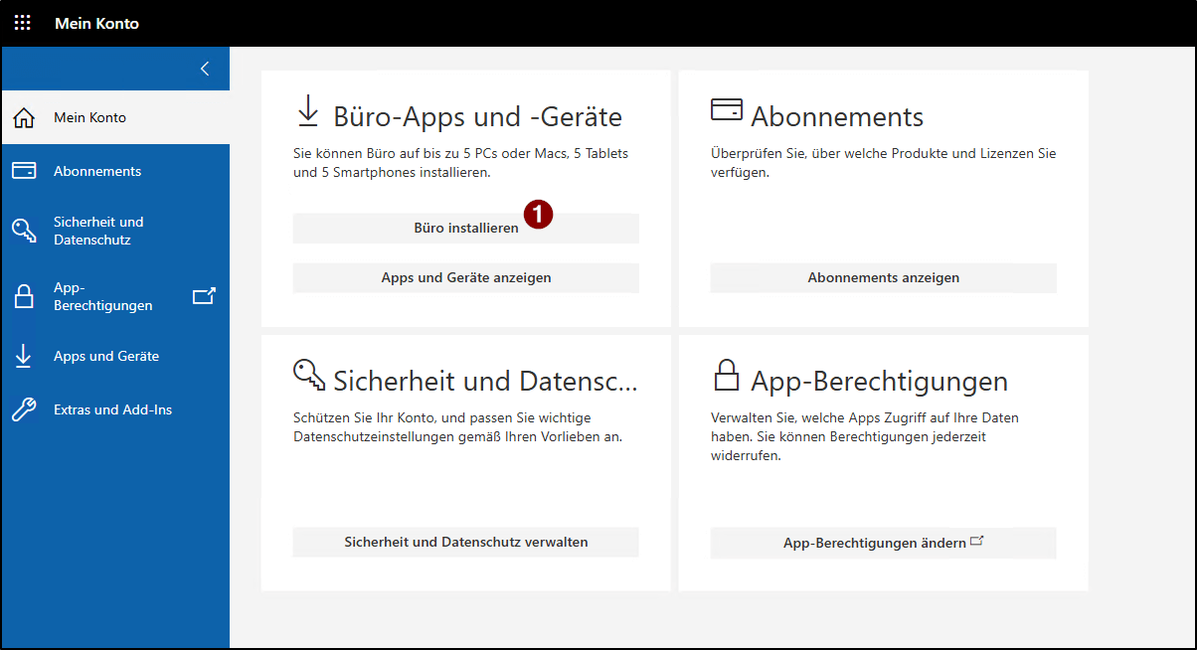Viewport: 1197px width, 650px height.
Task: Click the home icon beside Mein Konto
Action: 24,118
